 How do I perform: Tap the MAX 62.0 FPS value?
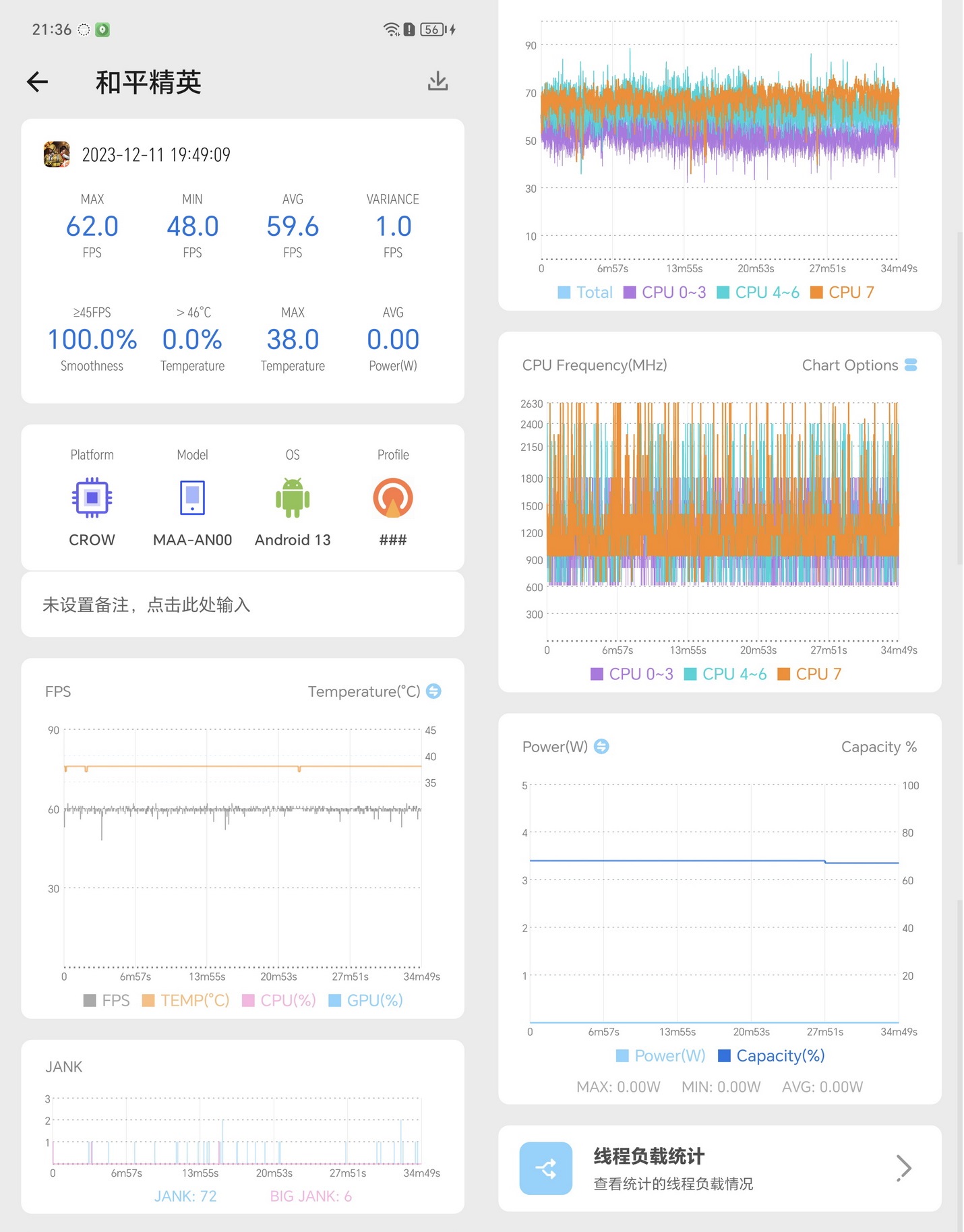[92, 226]
